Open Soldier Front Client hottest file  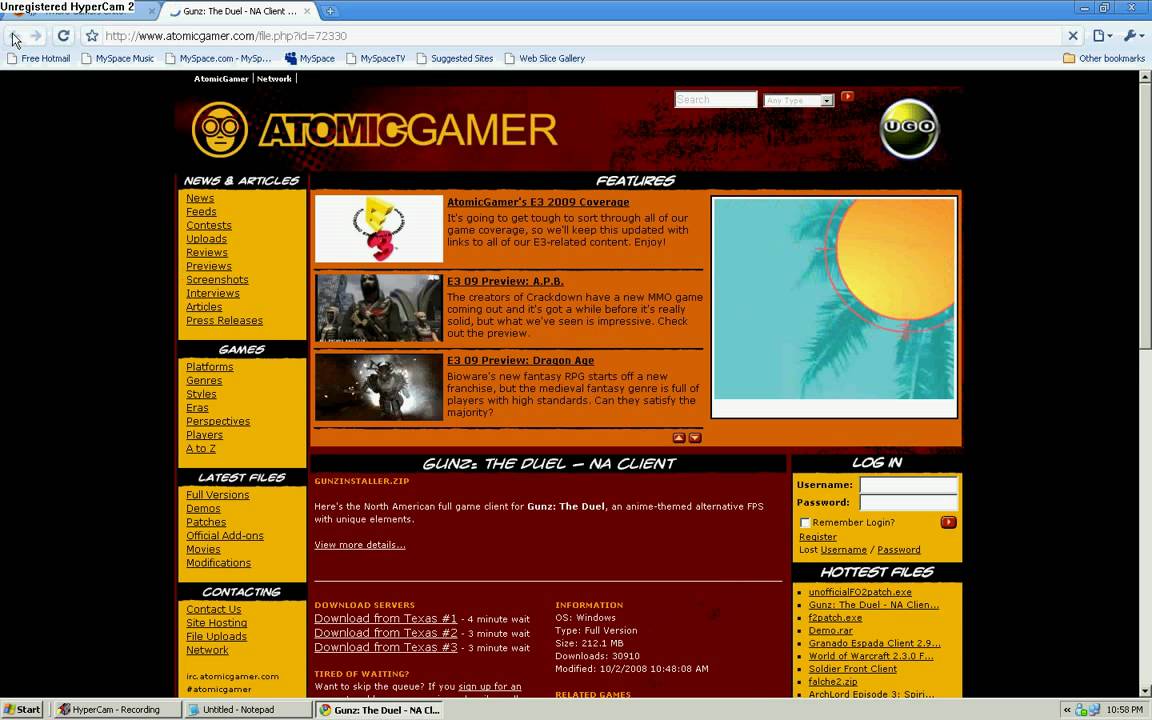click(x=852, y=669)
